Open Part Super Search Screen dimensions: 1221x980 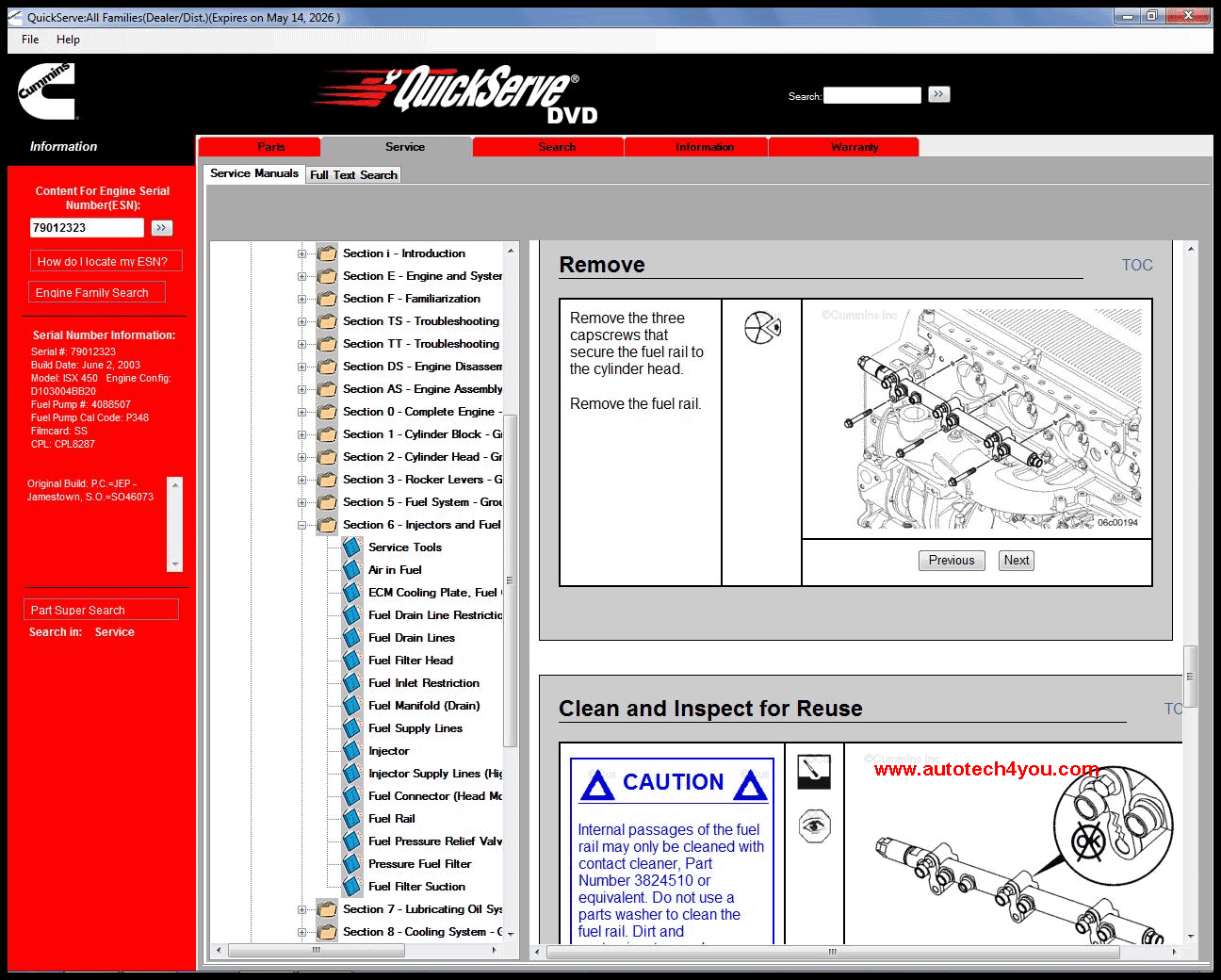[x=101, y=610]
